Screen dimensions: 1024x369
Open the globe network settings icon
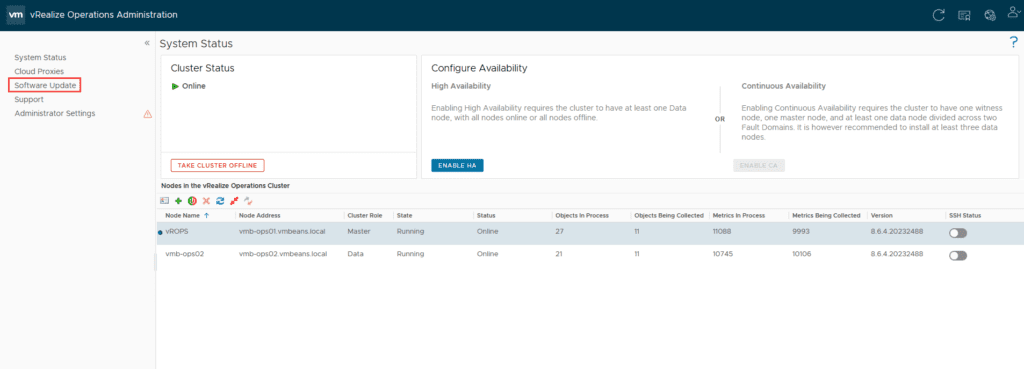click(989, 15)
